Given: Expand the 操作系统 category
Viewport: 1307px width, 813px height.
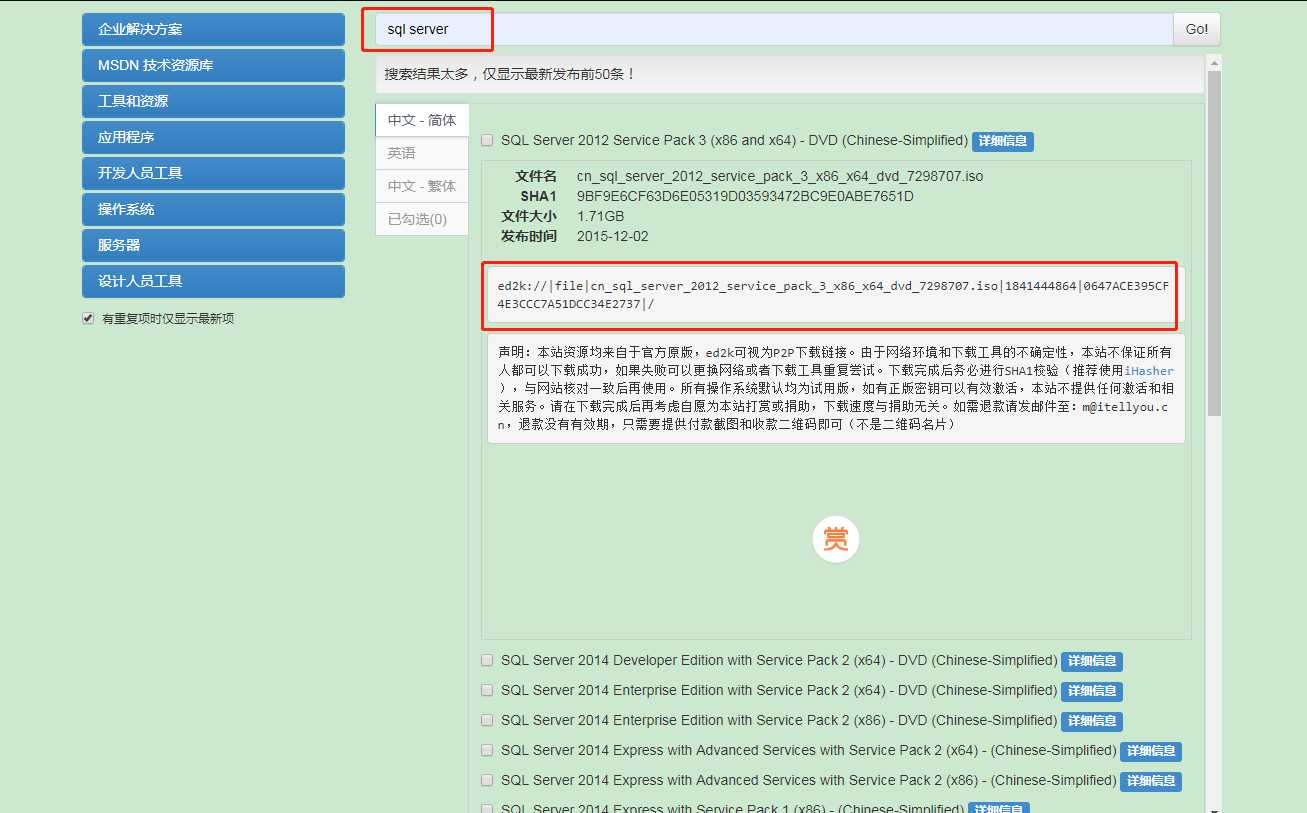Looking at the screenshot, I should (213, 209).
